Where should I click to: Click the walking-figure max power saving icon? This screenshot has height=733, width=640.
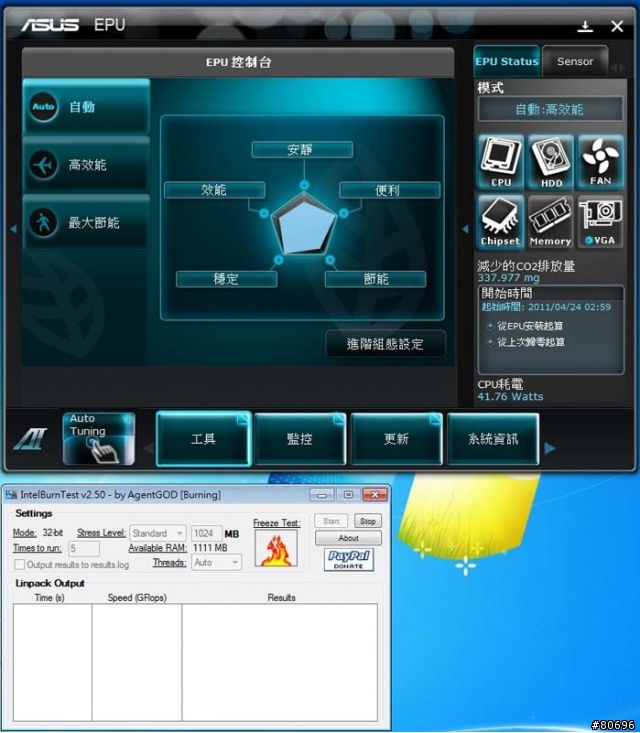pos(43,223)
